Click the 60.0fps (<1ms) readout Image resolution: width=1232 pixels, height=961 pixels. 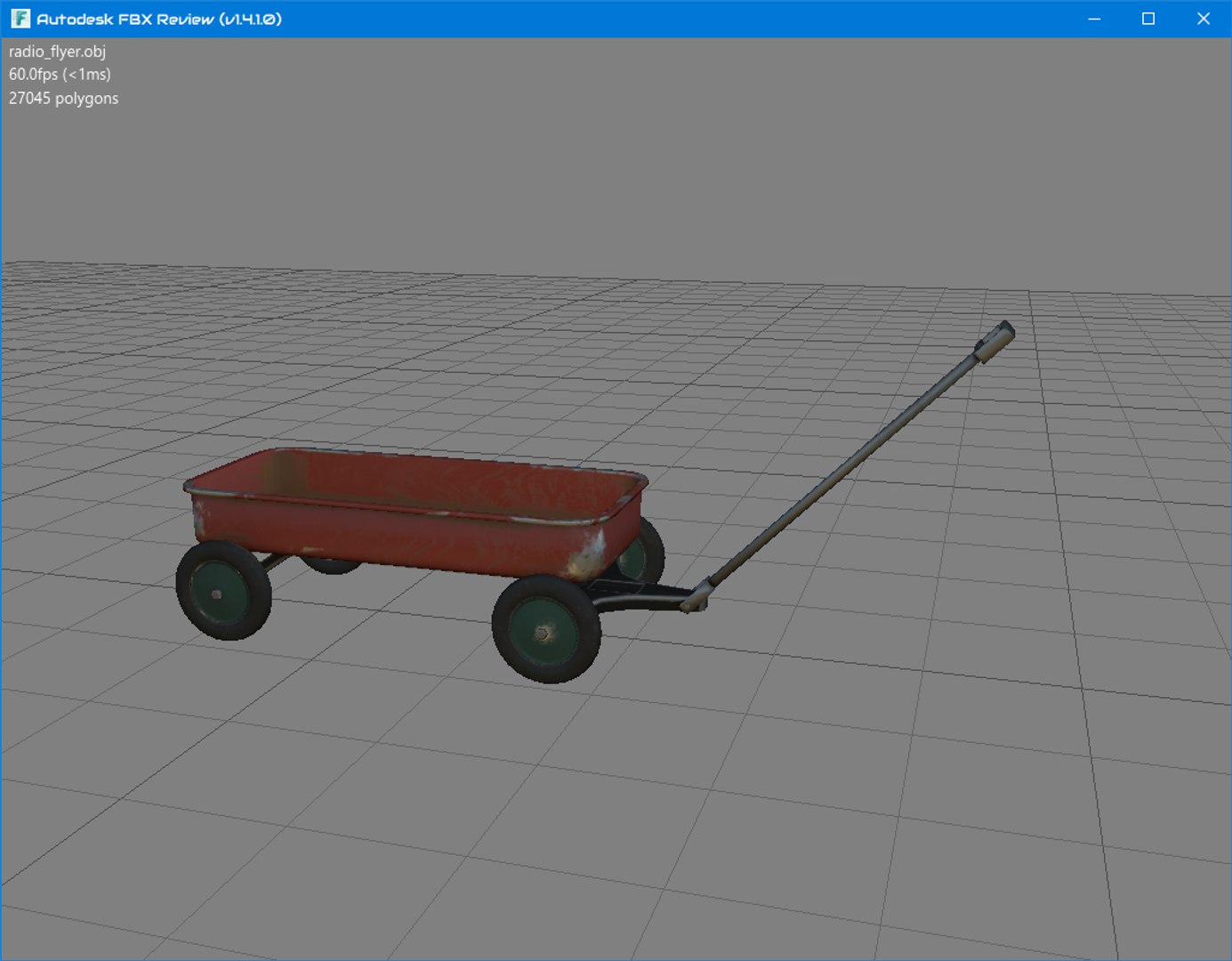pos(60,75)
